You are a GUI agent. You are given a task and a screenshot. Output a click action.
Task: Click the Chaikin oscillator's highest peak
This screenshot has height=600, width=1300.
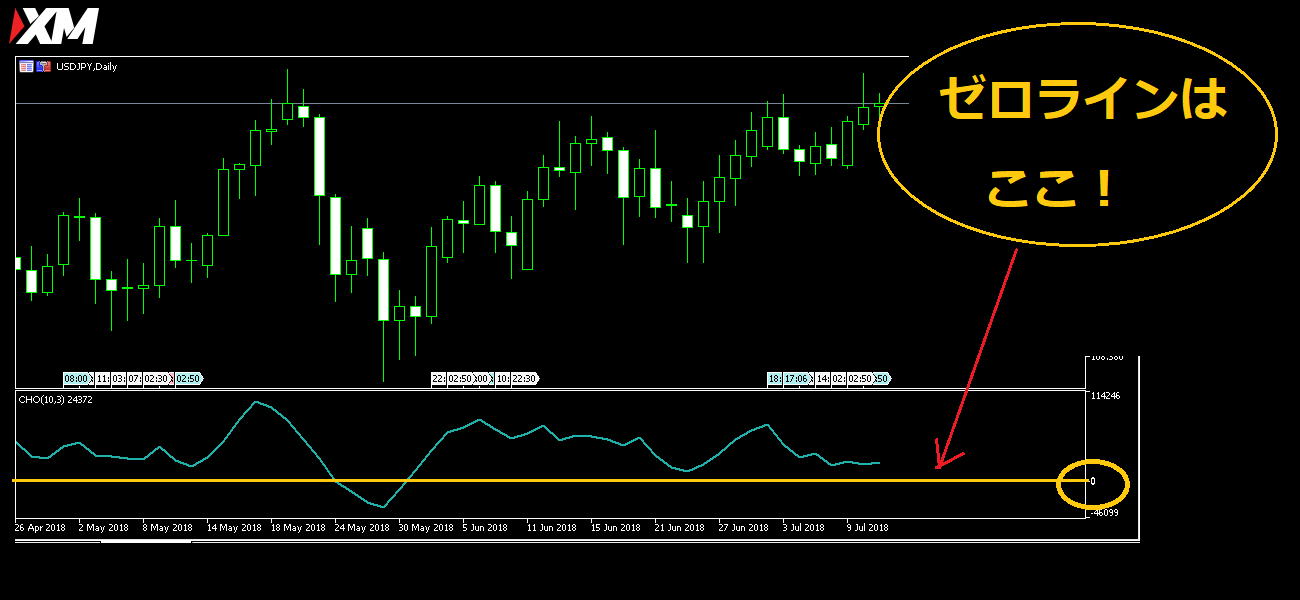coord(256,402)
